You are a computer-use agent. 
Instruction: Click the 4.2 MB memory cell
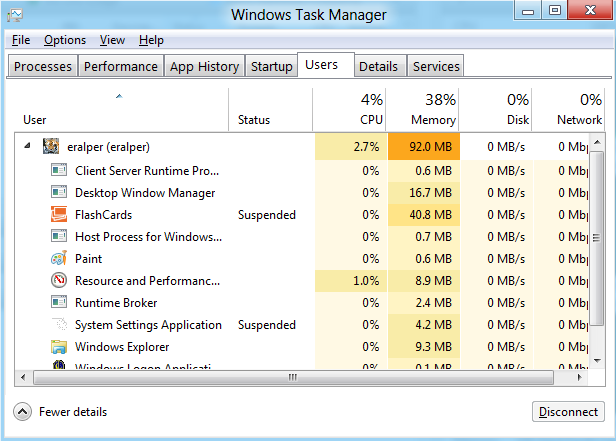pos(424,324)
